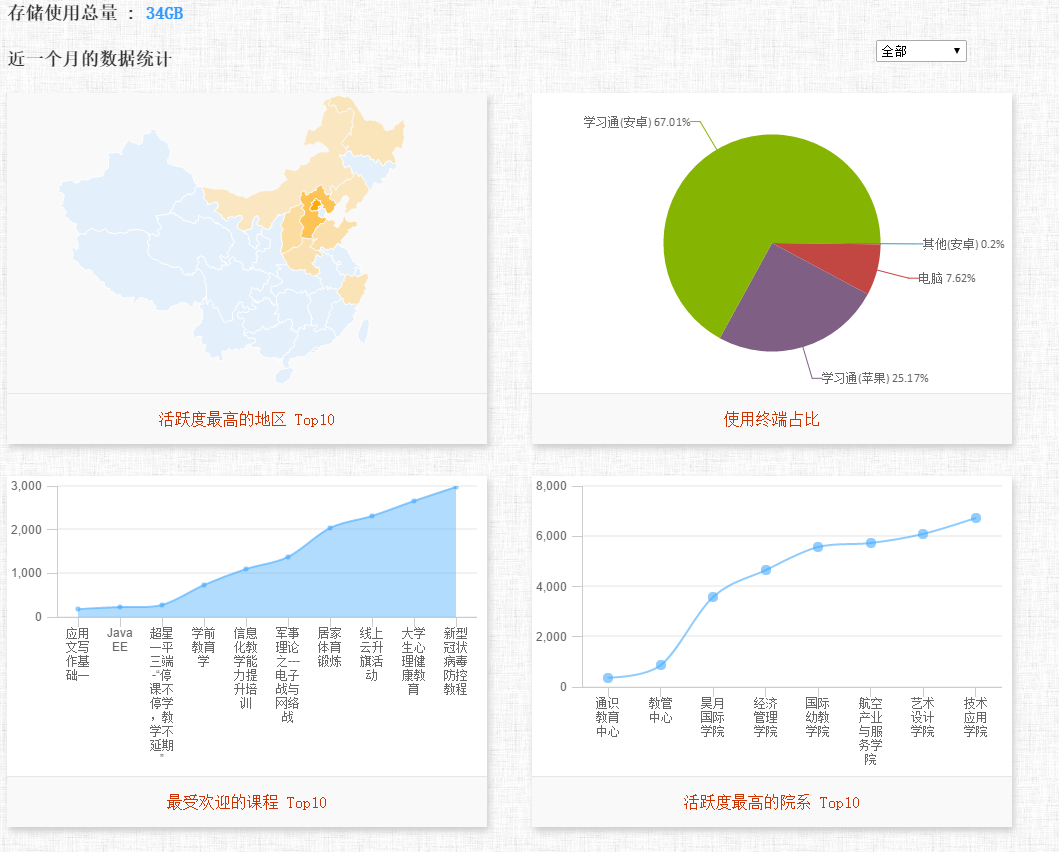This screenshot has height=852, width=1059.
Task: Click the 最受欢迎的课程 Top10 title
Action: (x=247, y=802)
